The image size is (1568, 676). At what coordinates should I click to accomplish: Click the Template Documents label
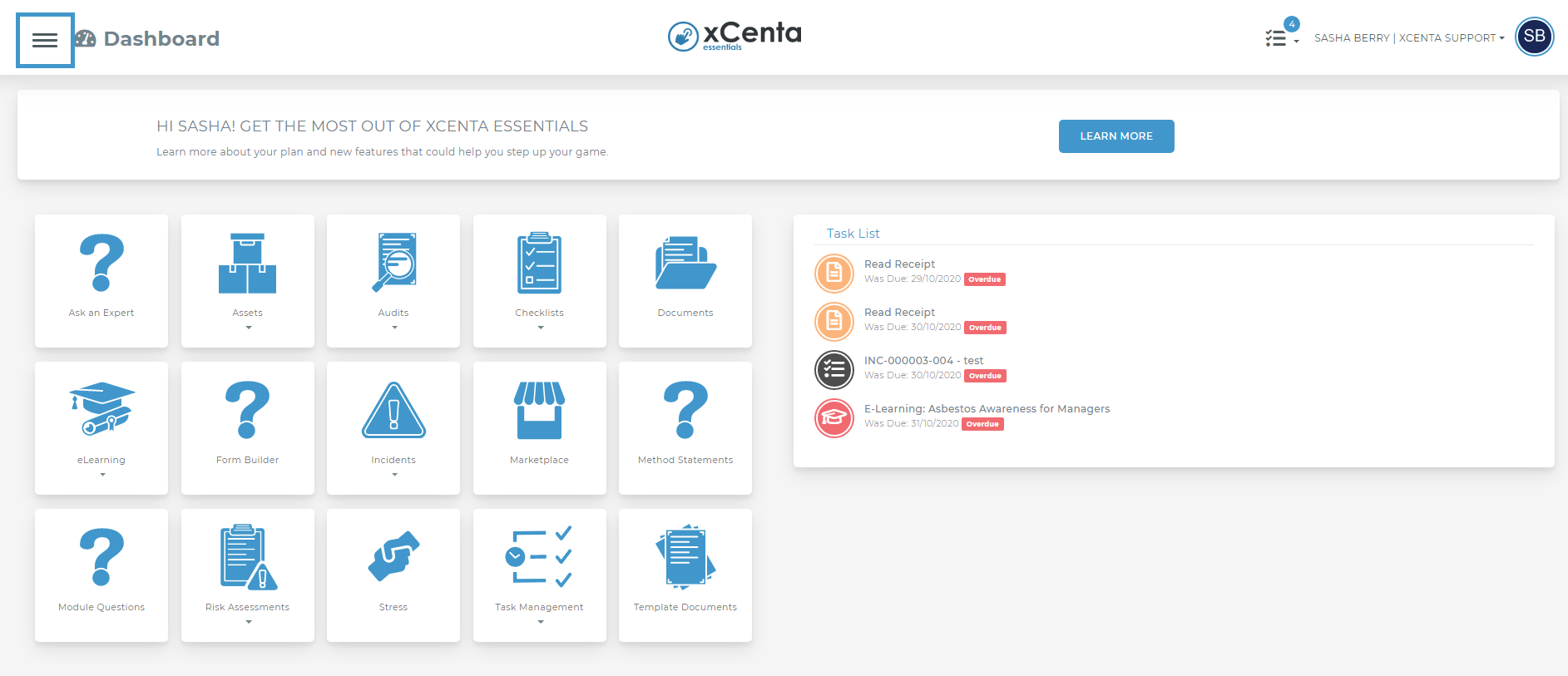[x=685, y=608]
